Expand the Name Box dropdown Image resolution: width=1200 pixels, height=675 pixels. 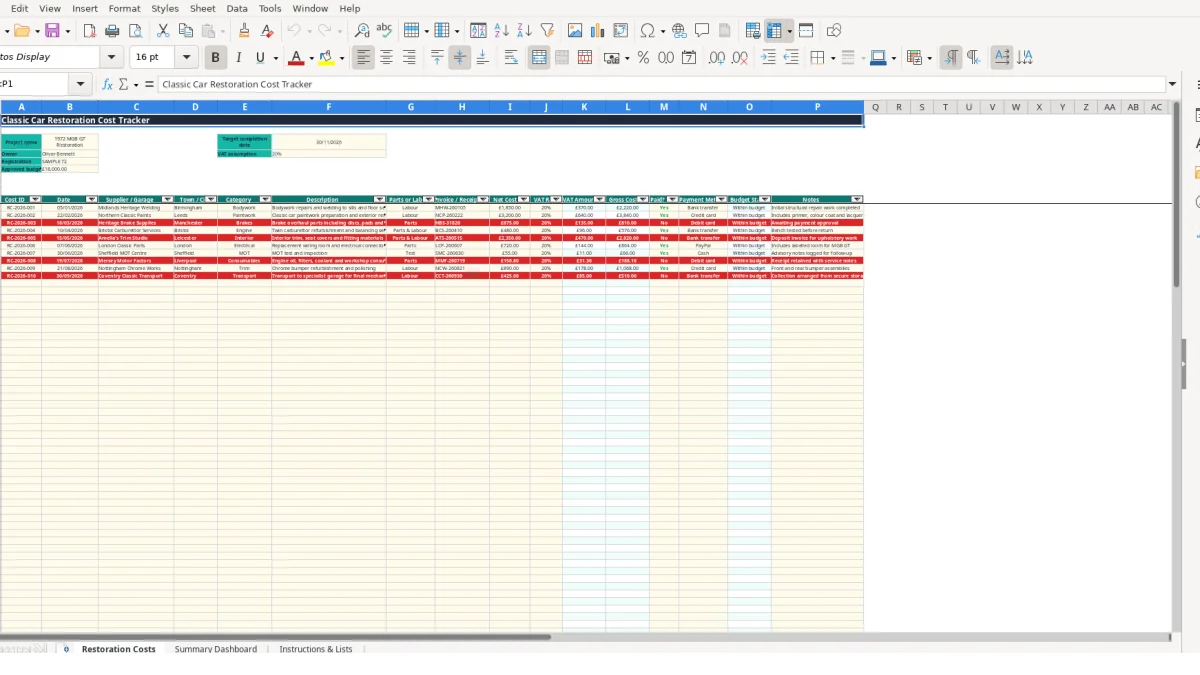81,85
